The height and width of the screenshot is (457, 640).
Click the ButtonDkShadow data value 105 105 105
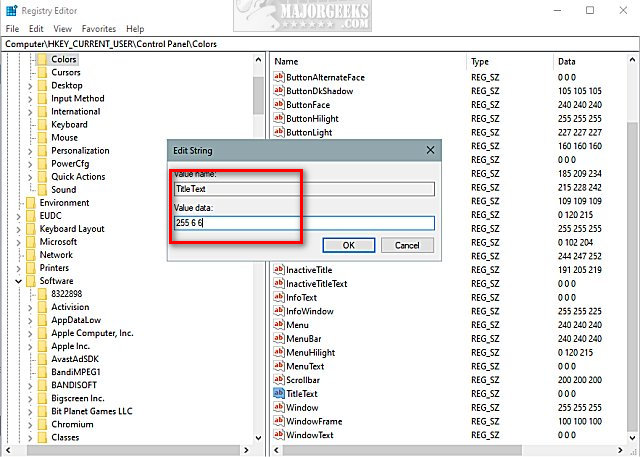pos(580,91)
